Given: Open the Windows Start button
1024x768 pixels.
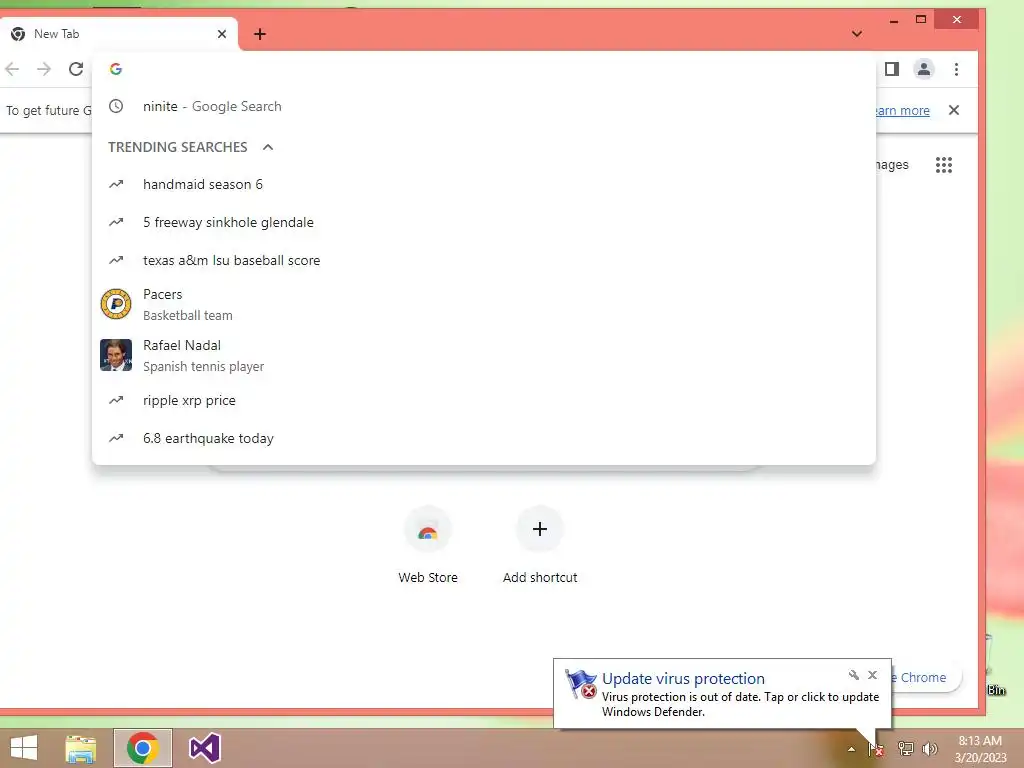Looking at the screenshot, I should click(x=24, y=748).
